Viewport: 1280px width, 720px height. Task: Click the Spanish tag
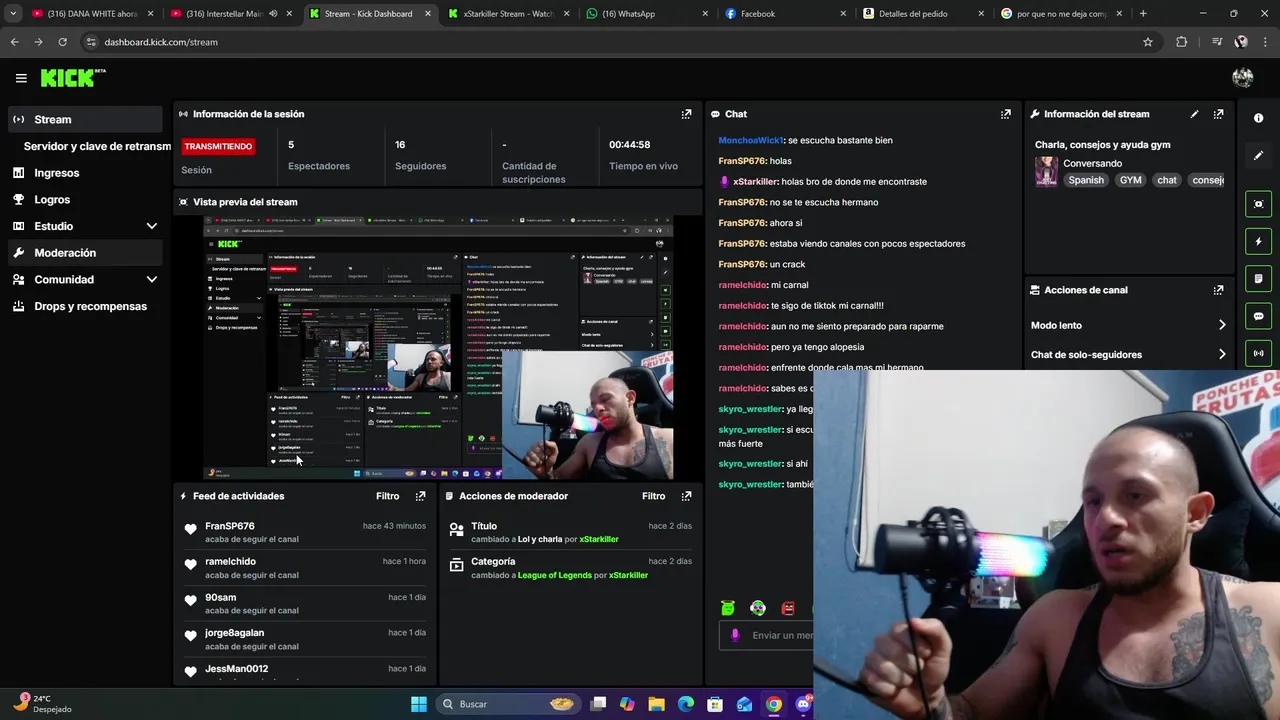1086,180
